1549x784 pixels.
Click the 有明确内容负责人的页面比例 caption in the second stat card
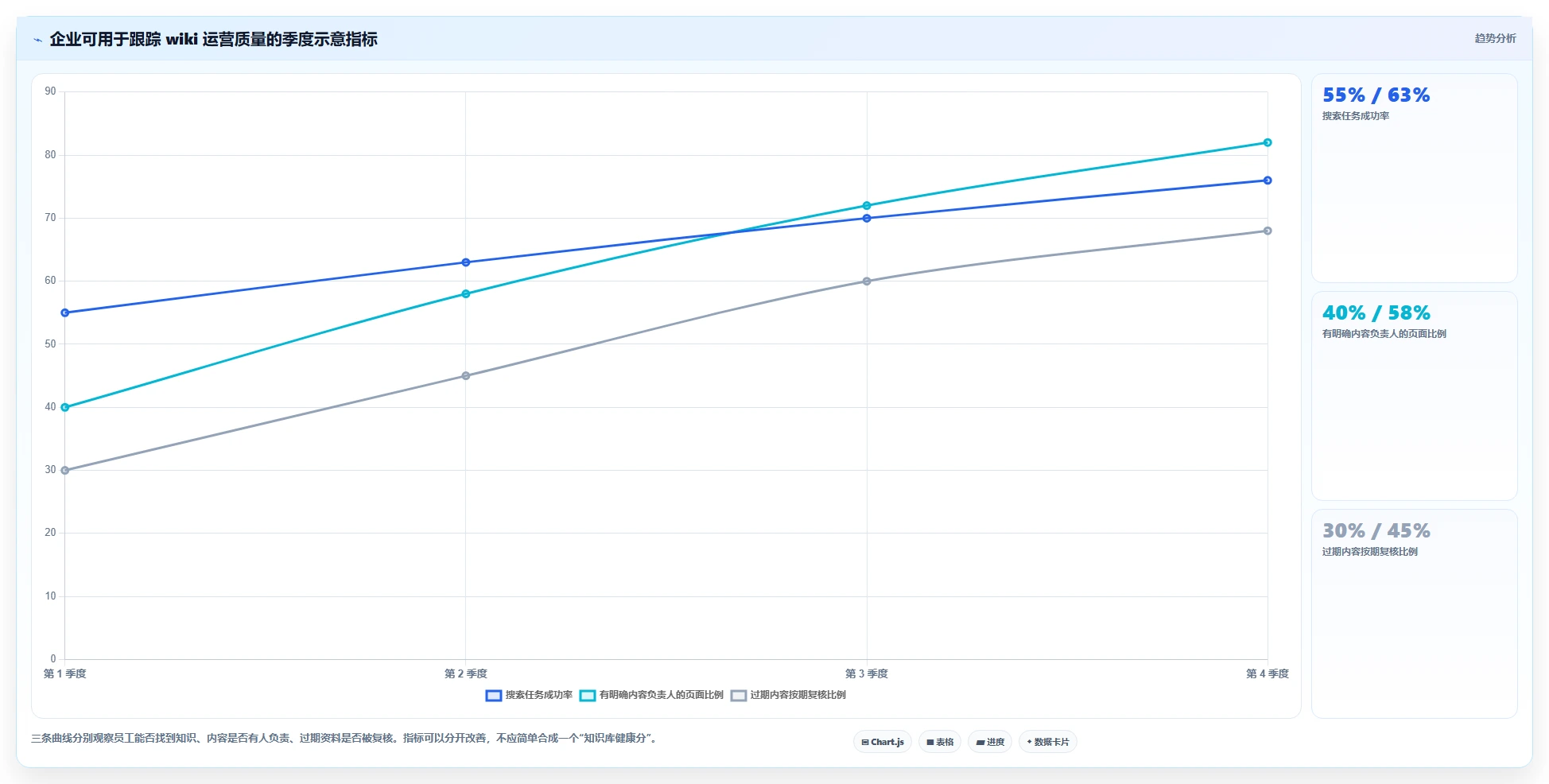1384,334
